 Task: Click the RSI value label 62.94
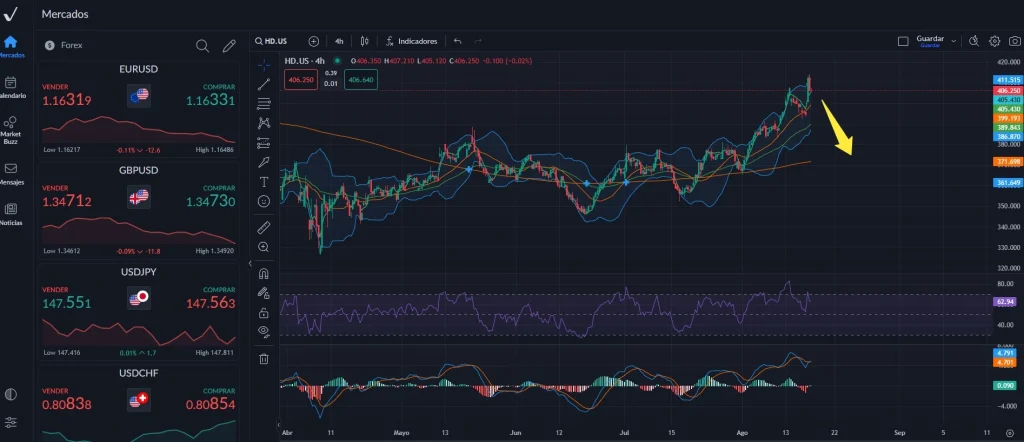[x=1006, y=302]
